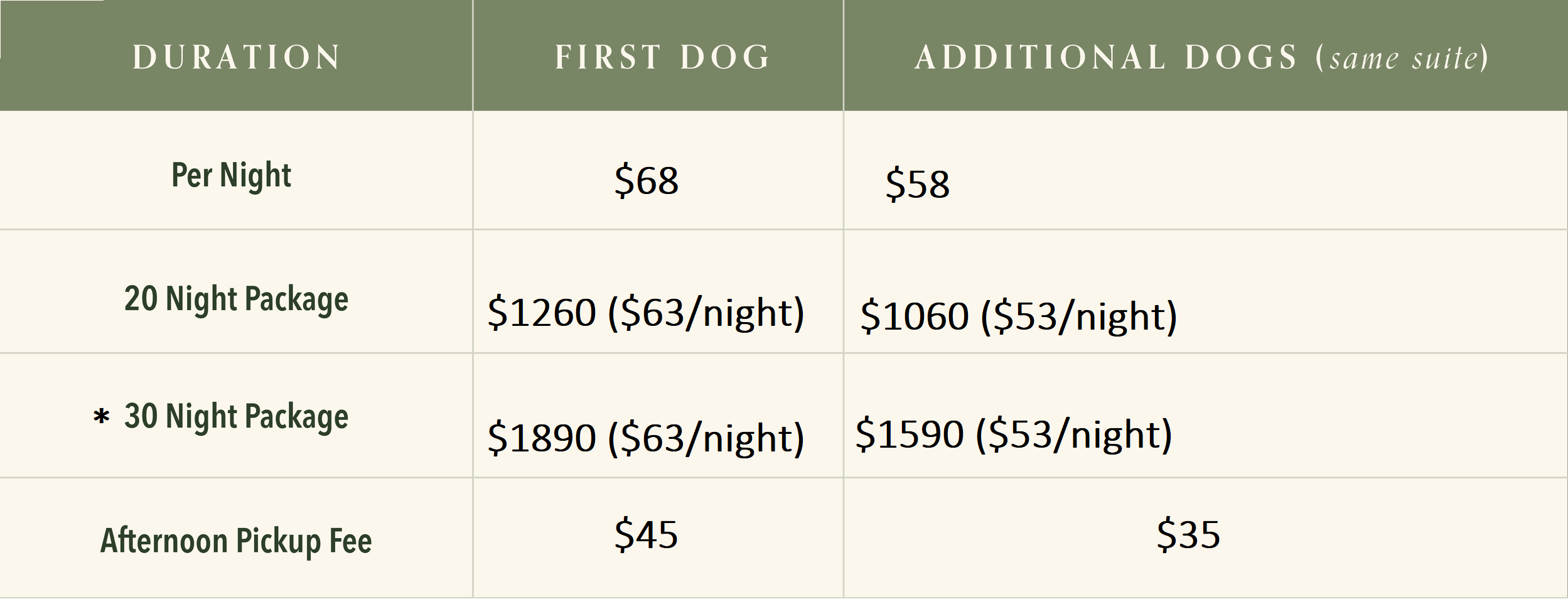The image size is (1568, 599).
Task: Click the $68 first dog price
Action: tap(647, 180)
